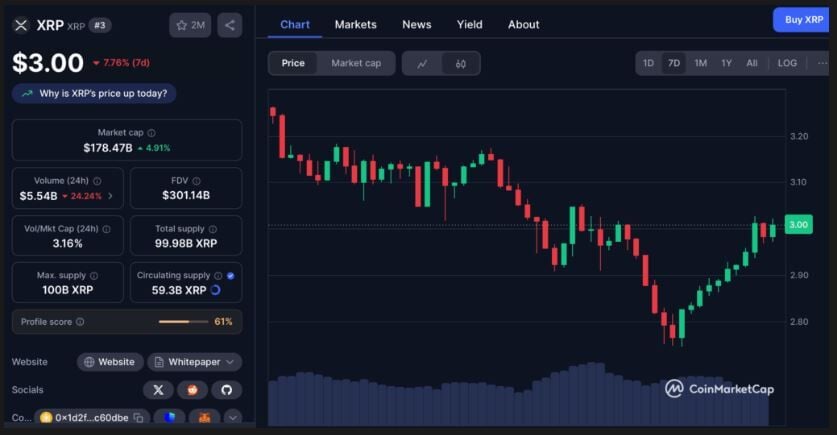Click the star watchlist button
Screen dimensions: 837x435
tap(189, 25)
